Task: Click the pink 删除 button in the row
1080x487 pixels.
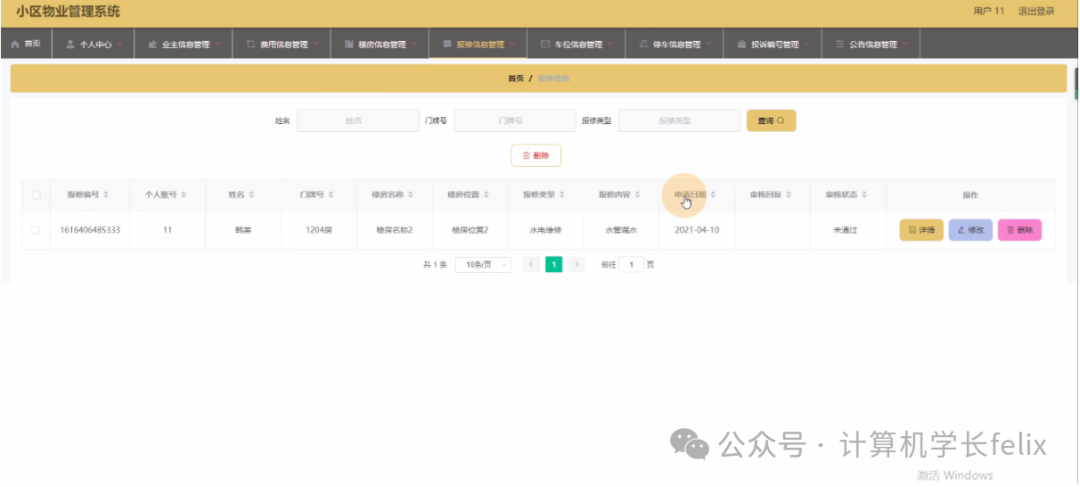Action: 1019,230
